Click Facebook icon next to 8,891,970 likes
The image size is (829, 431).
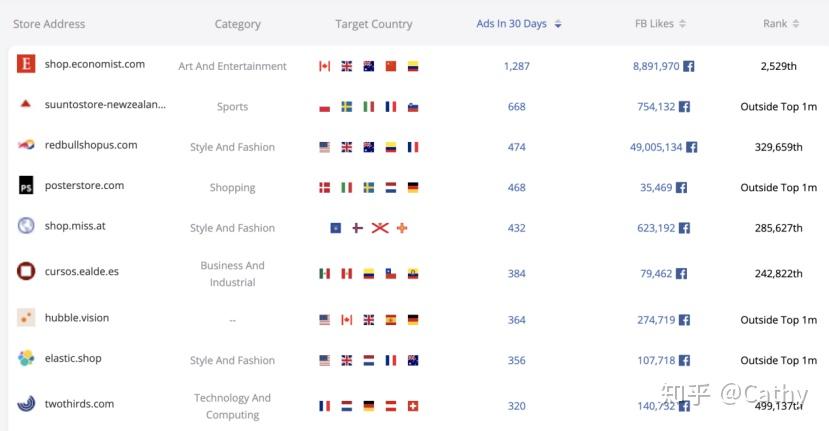(x=689, y=66)
